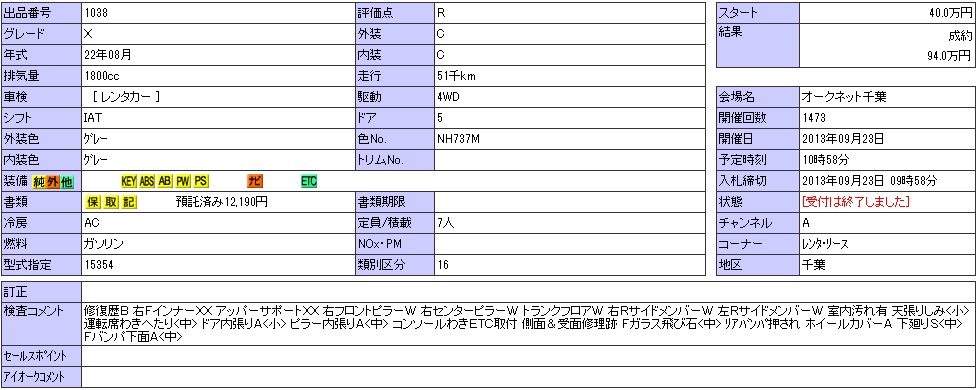The width and height of the screenshot is (978, 390).
Task: Click the red 受付は終了しました status text
Action: [x=856, y=202]
